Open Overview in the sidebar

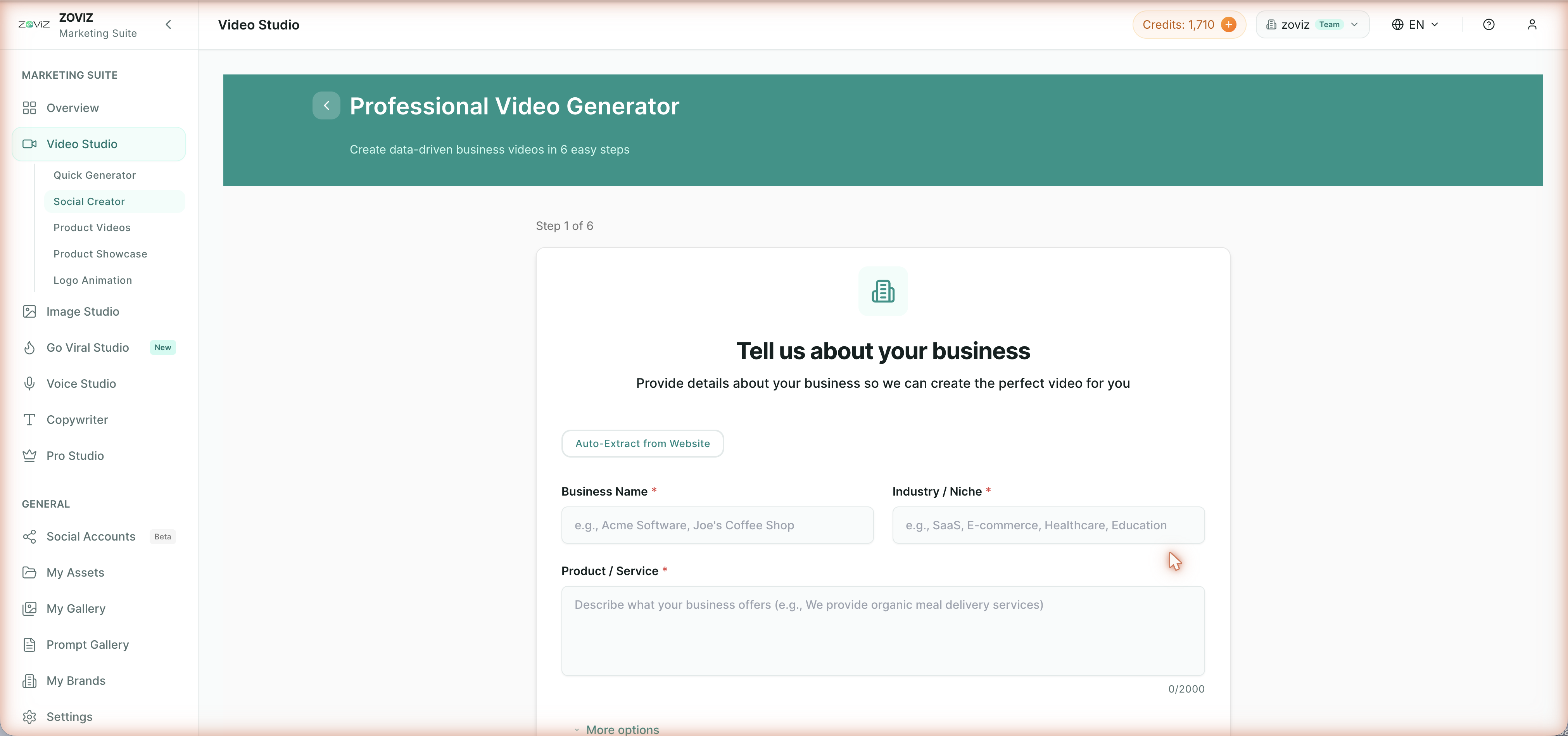[98, 108]
